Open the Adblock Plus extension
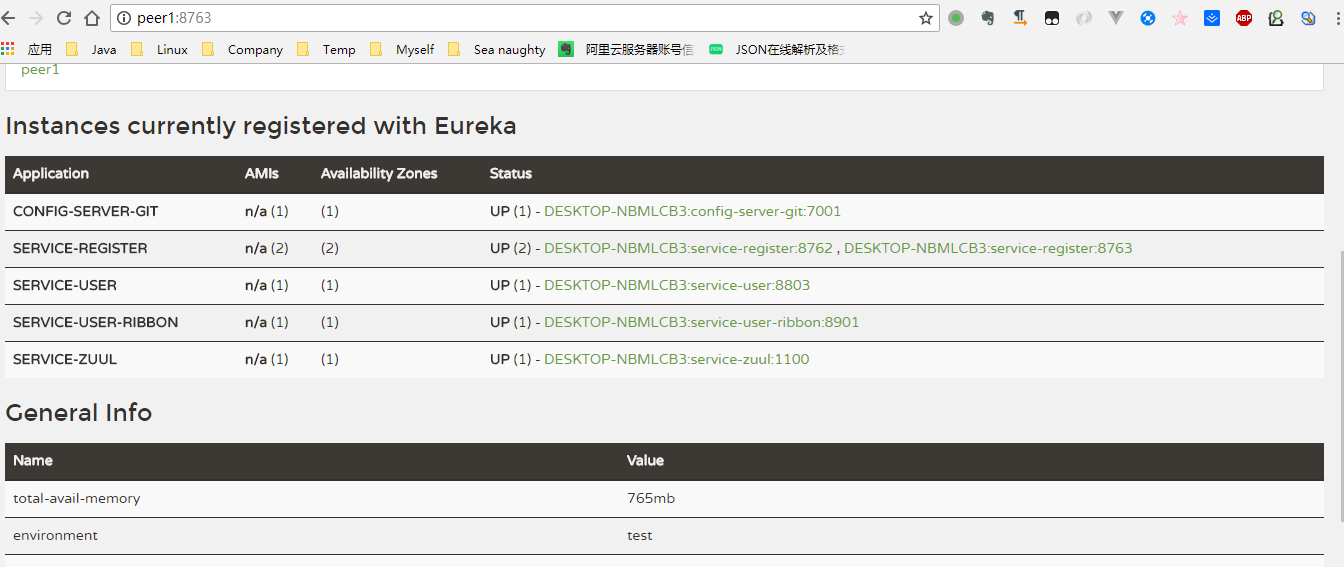1344x567 pixels. click(x=1244, y=18)
